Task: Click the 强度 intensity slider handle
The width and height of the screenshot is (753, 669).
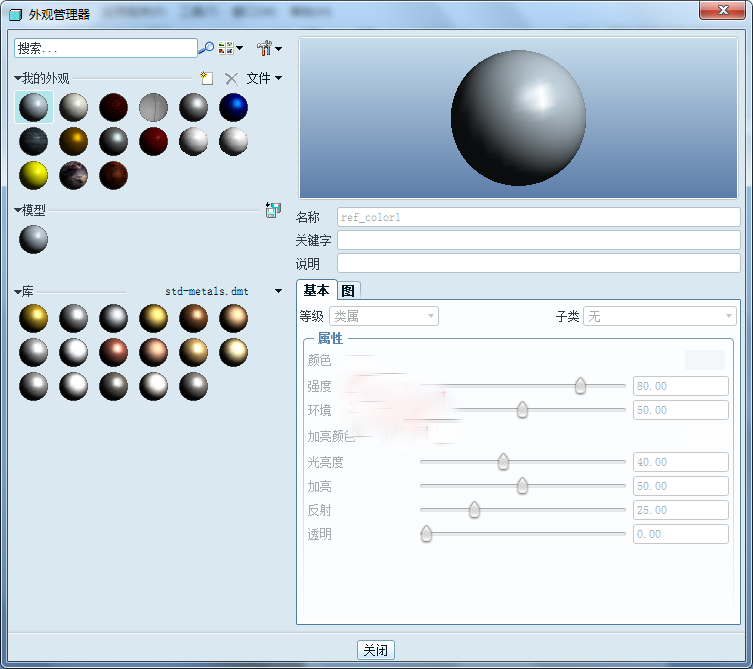Action: pos(580,386)
